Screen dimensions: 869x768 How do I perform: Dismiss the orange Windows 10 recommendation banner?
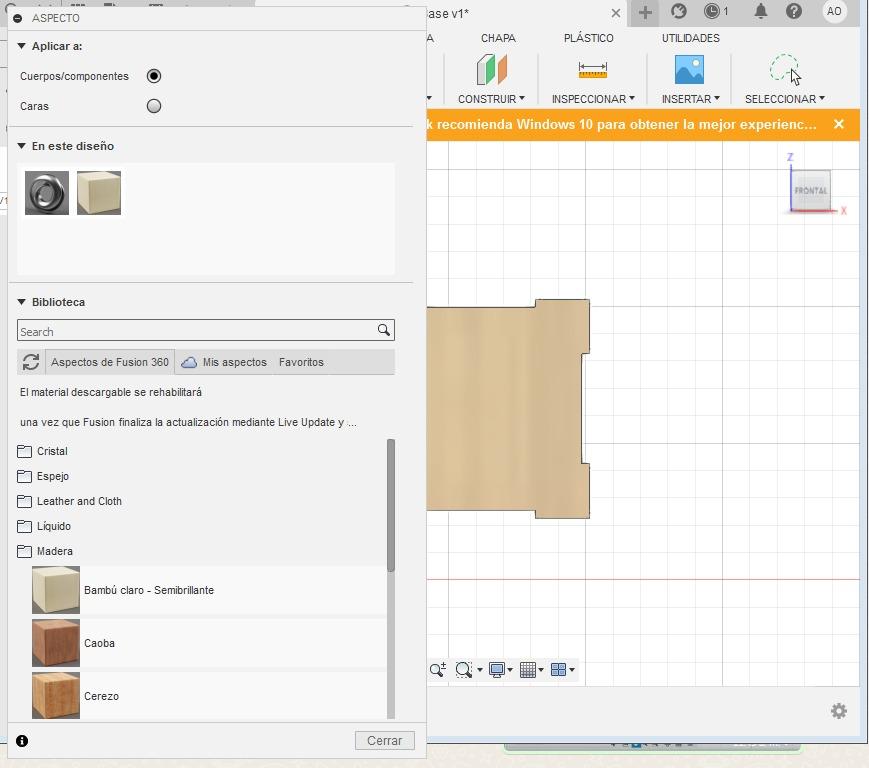[838, 125]
